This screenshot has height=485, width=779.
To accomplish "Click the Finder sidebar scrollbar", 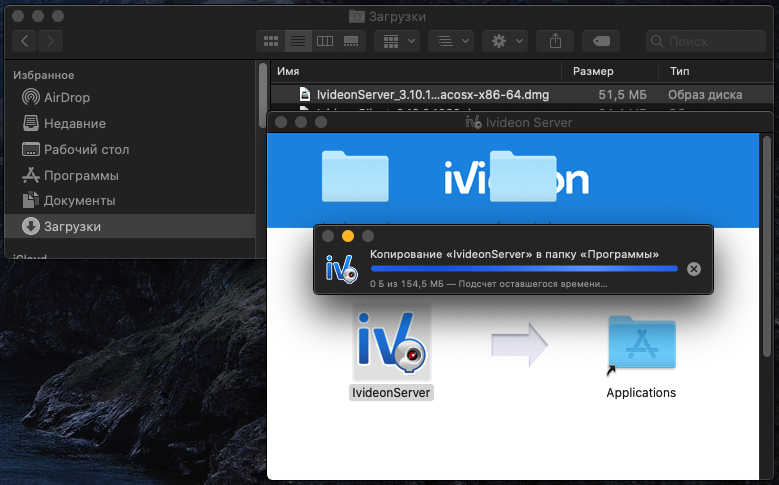I will point(262,95).
